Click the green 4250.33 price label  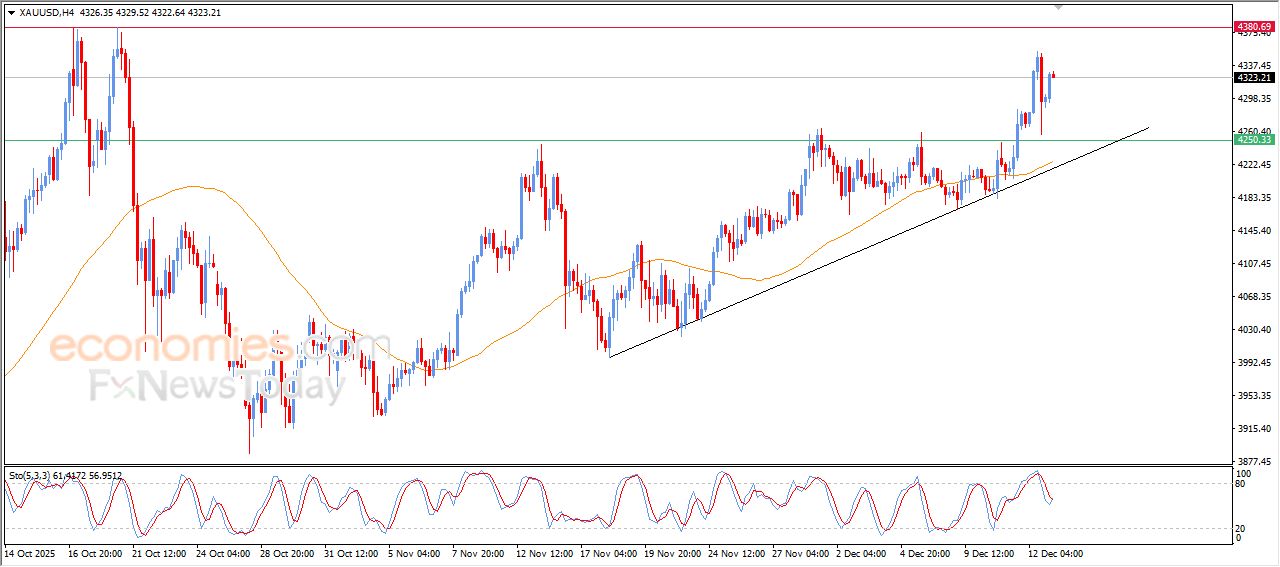tap(1253, 140)
